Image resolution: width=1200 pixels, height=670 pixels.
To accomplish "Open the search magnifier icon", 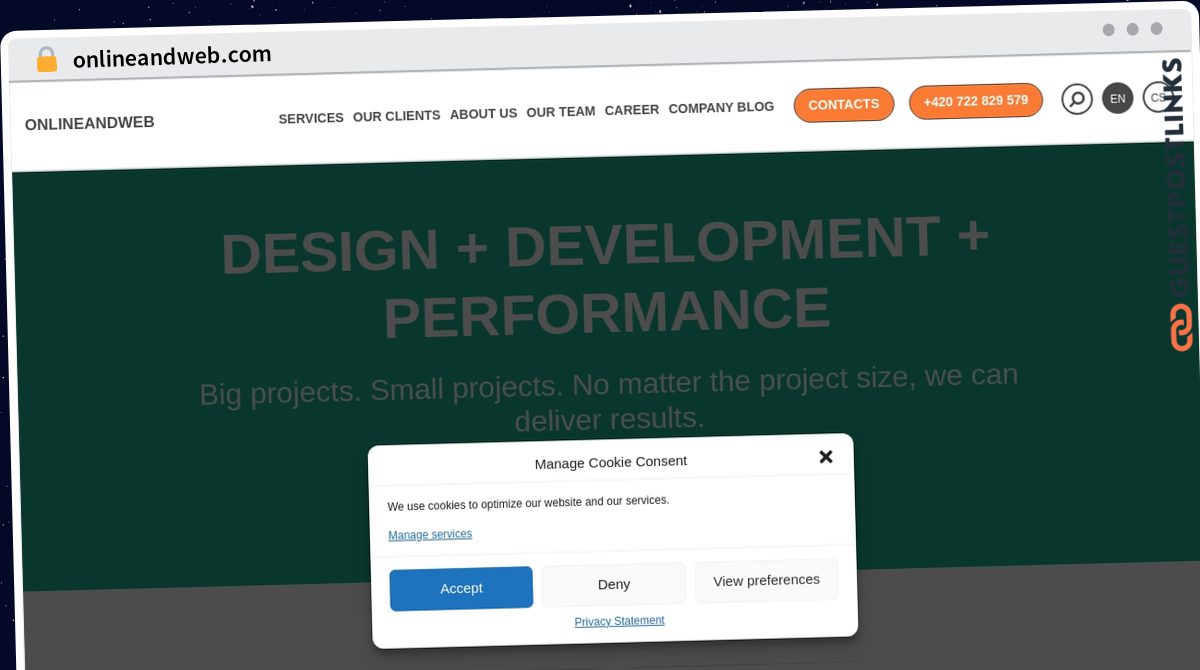I will 1076,99.
